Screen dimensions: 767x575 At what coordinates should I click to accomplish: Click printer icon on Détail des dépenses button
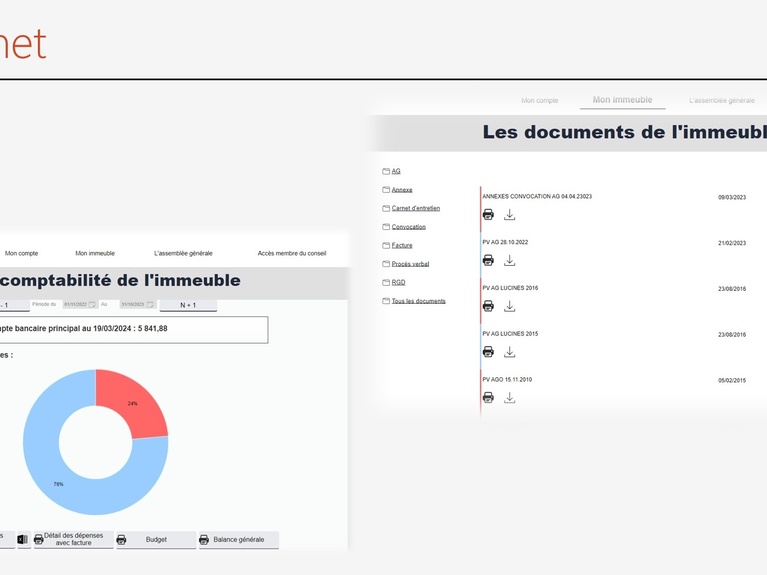39,539
